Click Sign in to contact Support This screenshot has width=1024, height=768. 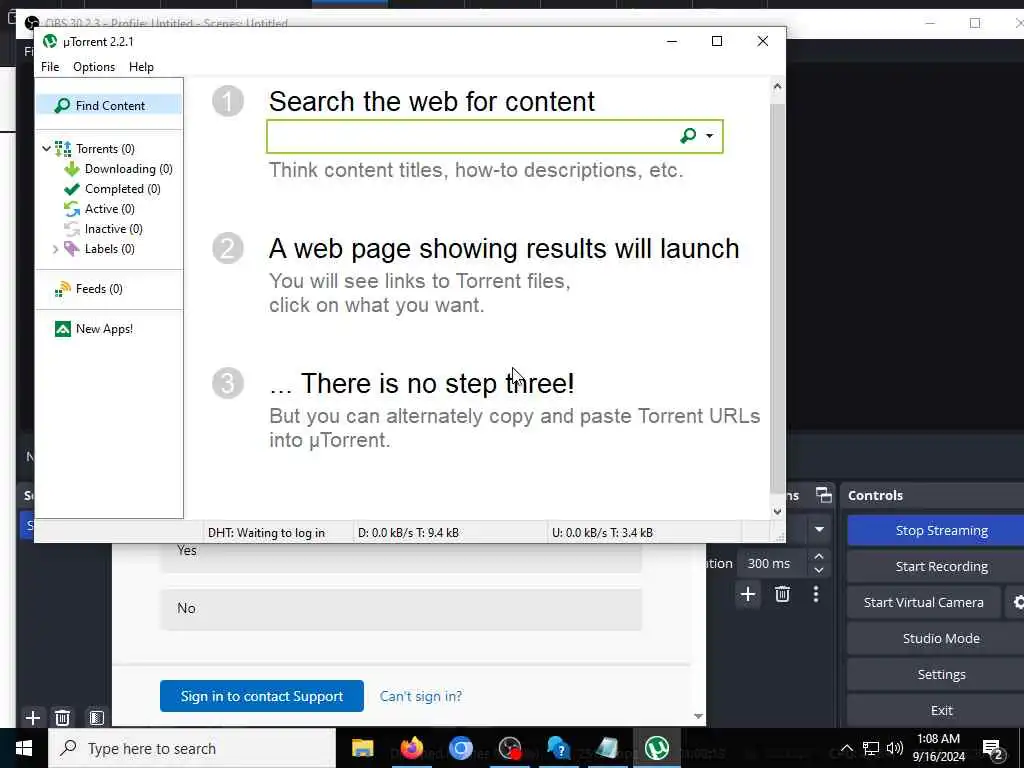262,696
